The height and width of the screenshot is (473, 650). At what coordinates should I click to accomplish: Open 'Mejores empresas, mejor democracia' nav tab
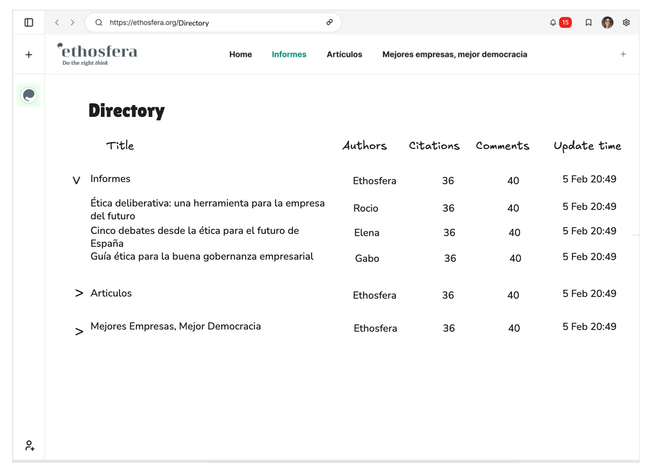pyautogui.click(x=454, y=54)
